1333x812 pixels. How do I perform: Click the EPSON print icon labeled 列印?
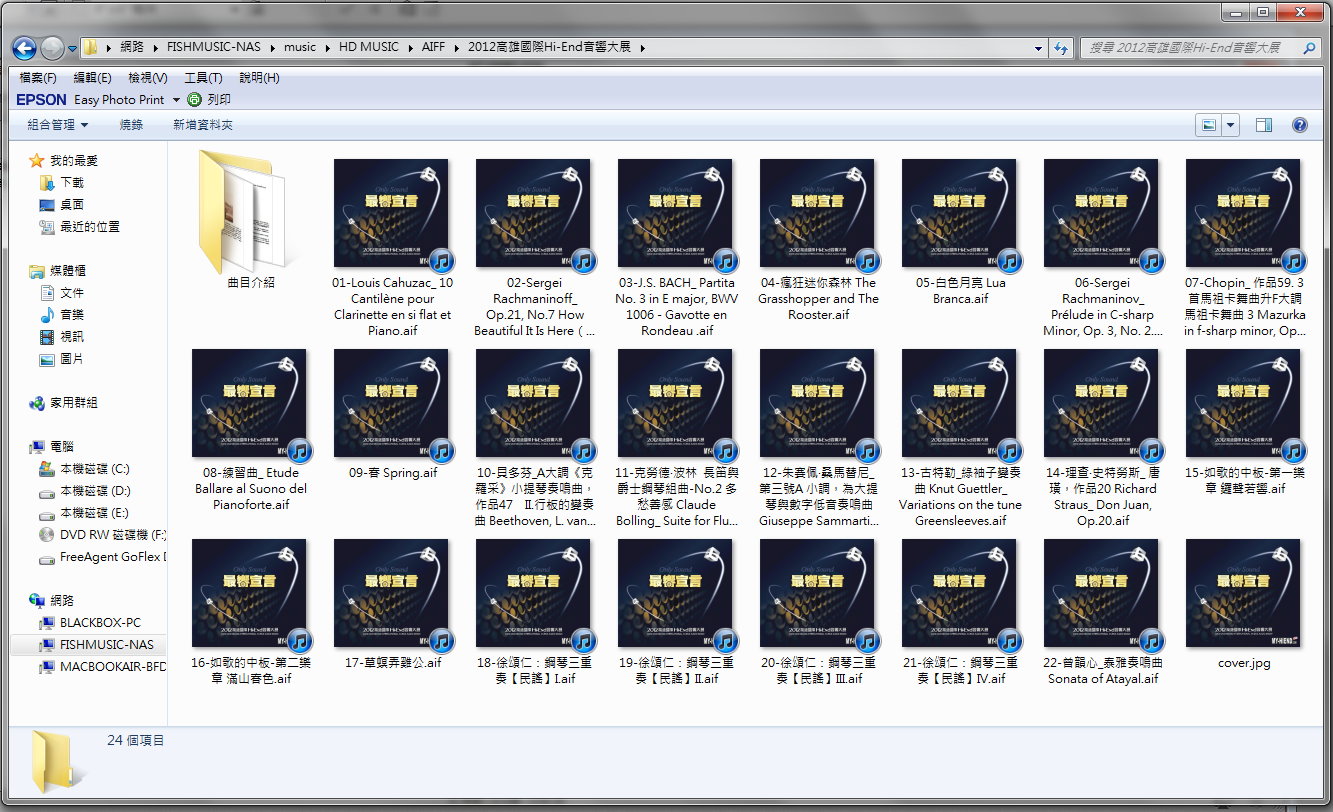209,100
